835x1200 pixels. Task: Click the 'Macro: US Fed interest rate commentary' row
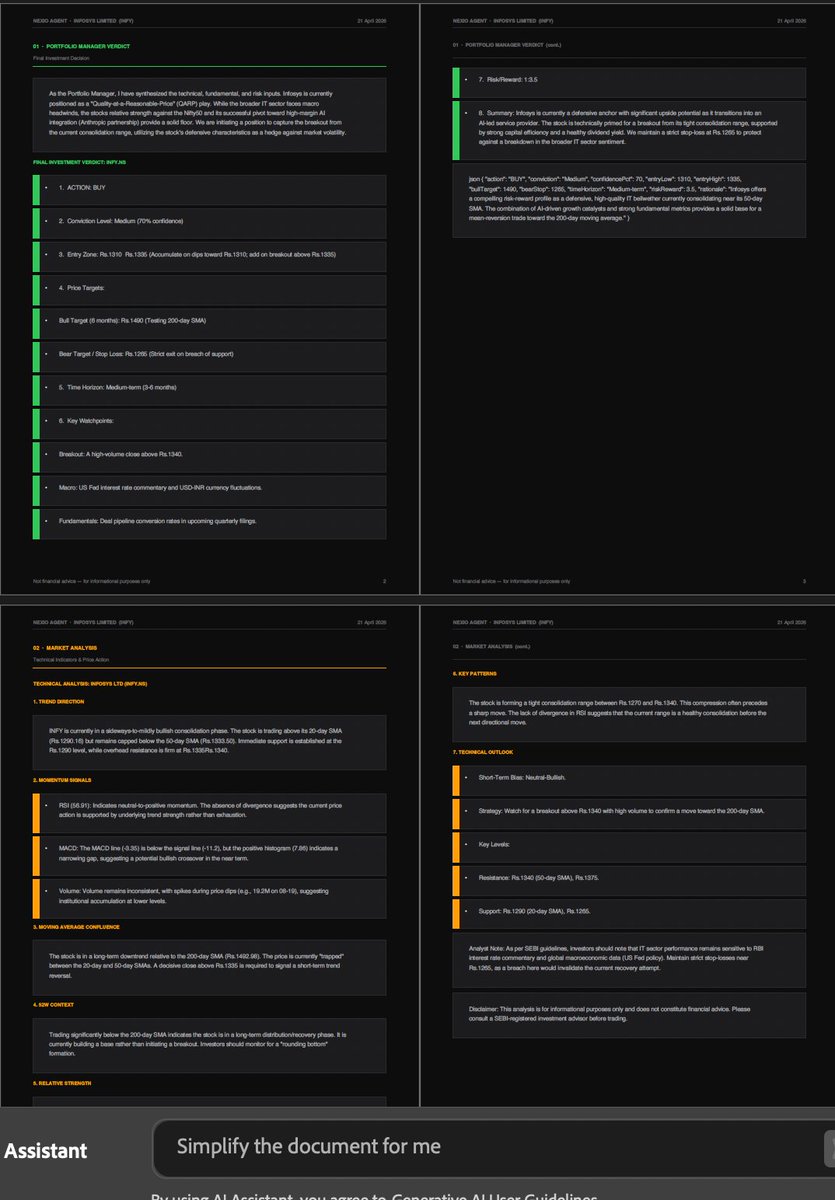click(x=209, y=488)
